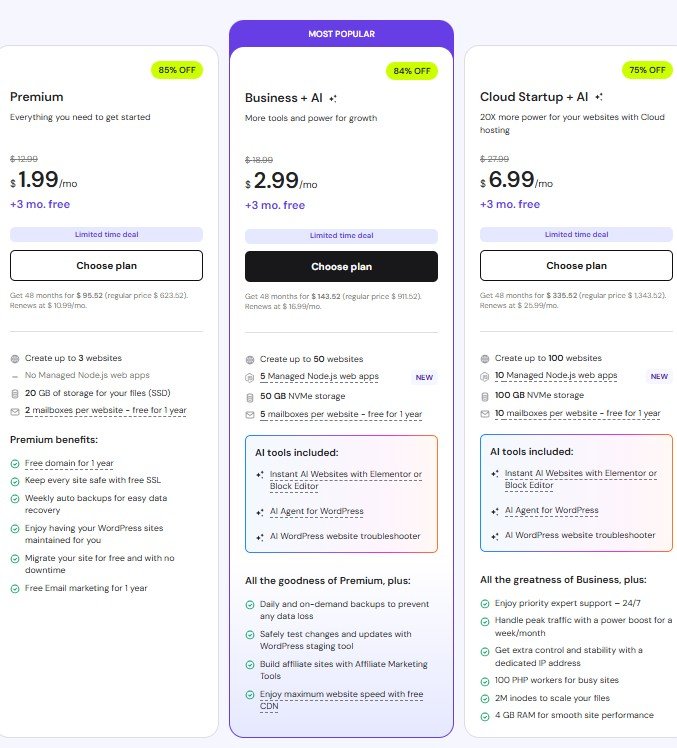Screen dimensions: 677x748
Task: Click the globe icon next to 3 websites
Action: coord(15,358)
